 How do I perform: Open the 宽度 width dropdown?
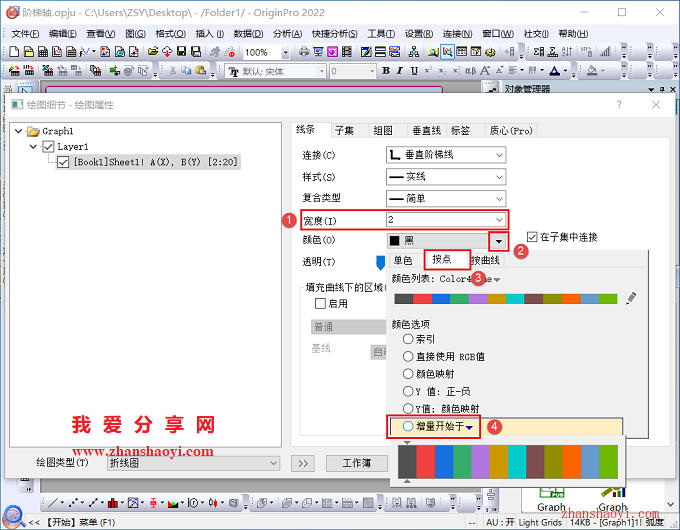[446, 219]
